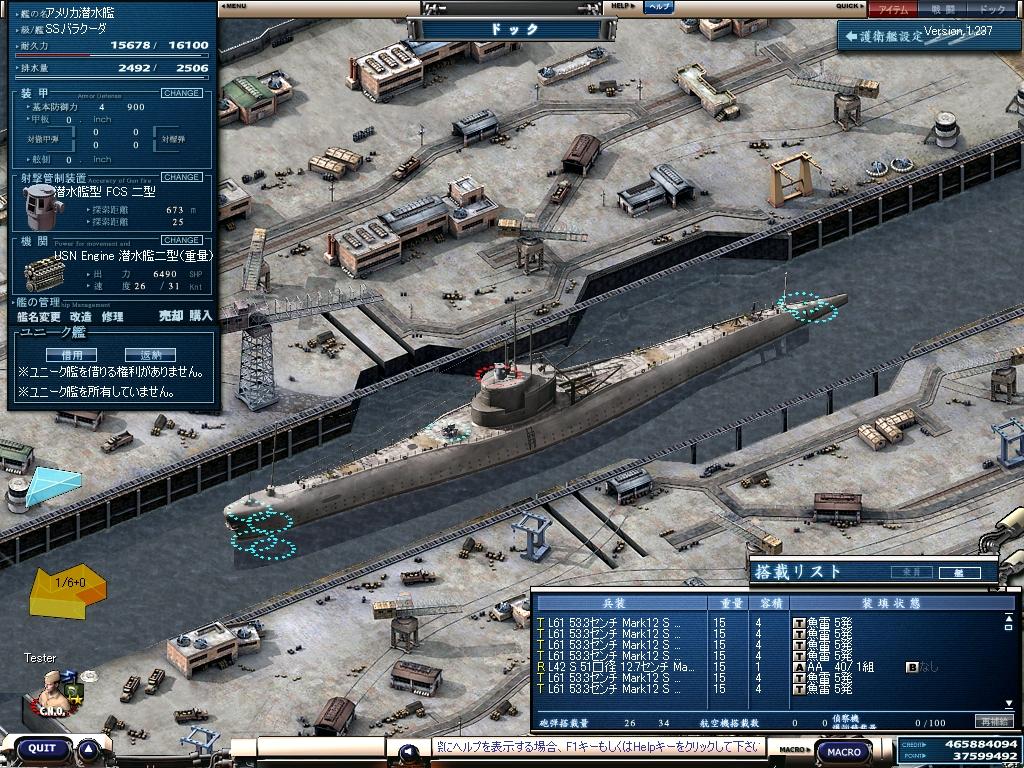Click the 排水量 displacement bar
This screenshot has width=1024, height=768.
pos(111,78)
